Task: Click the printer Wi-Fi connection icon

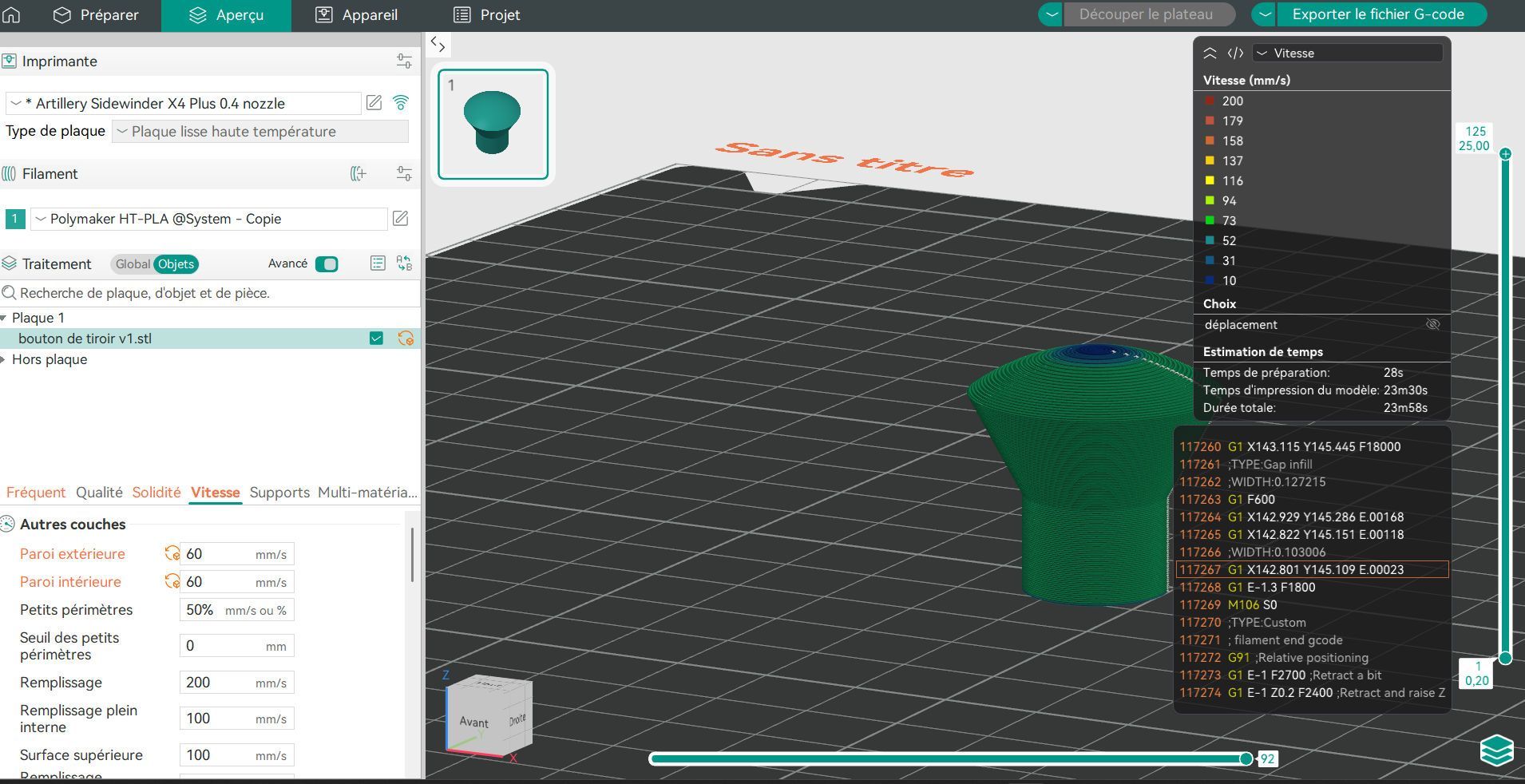Action: (401, 102)
